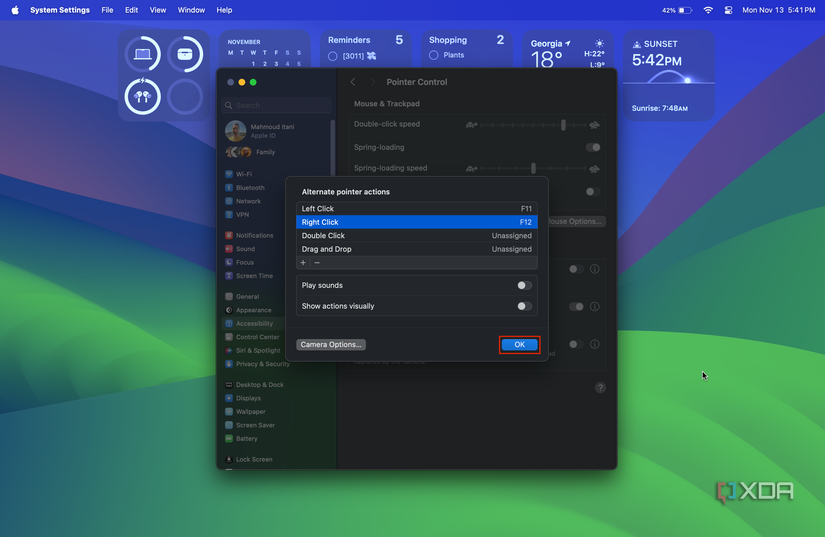Toggle Play sounds switch
Viewport: 825px width, 537px height.
[524, 285]
